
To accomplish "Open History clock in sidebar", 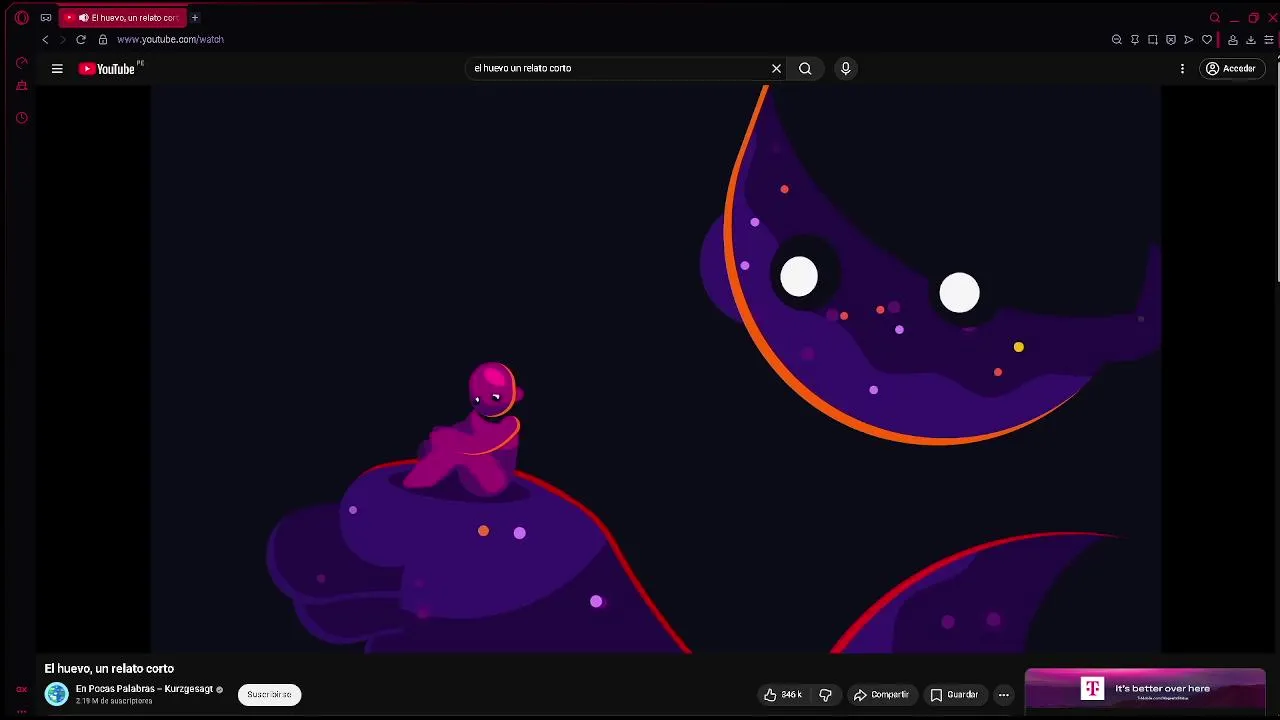I will [x=21, y=118].
